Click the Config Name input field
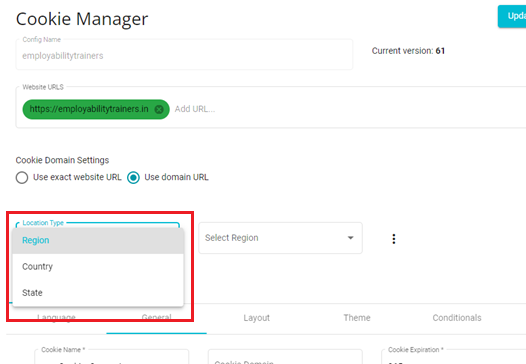 click(x=184, y=55)
